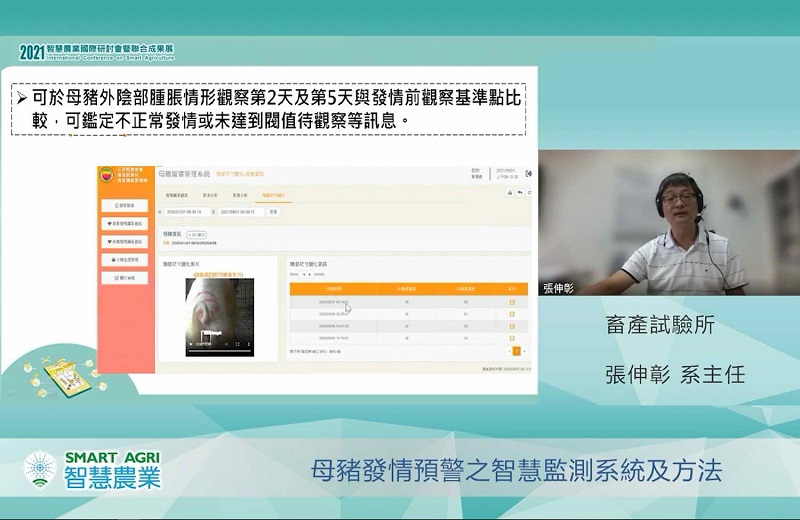The image size is (800, 520).
Task: Open detail icon for the 2020/09/06 18:25 row
Action: click(512, 314)
